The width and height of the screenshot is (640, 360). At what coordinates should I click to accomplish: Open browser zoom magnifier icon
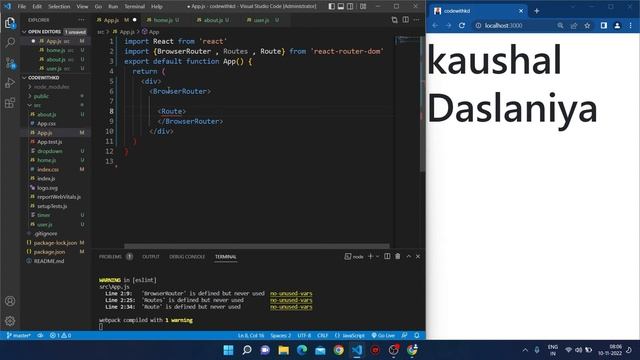560,25
